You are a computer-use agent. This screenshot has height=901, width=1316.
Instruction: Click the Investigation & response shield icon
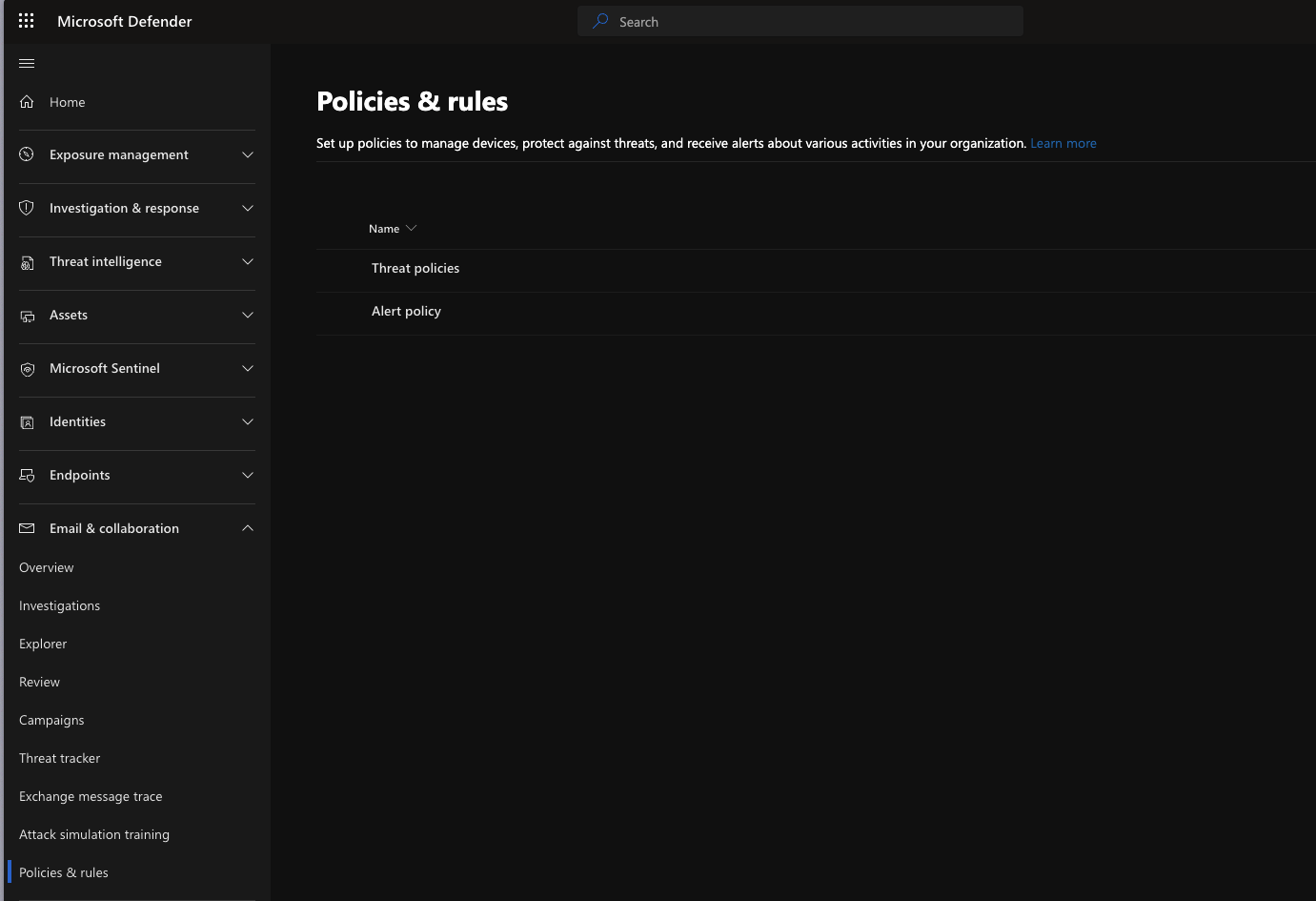coord(27,208)
